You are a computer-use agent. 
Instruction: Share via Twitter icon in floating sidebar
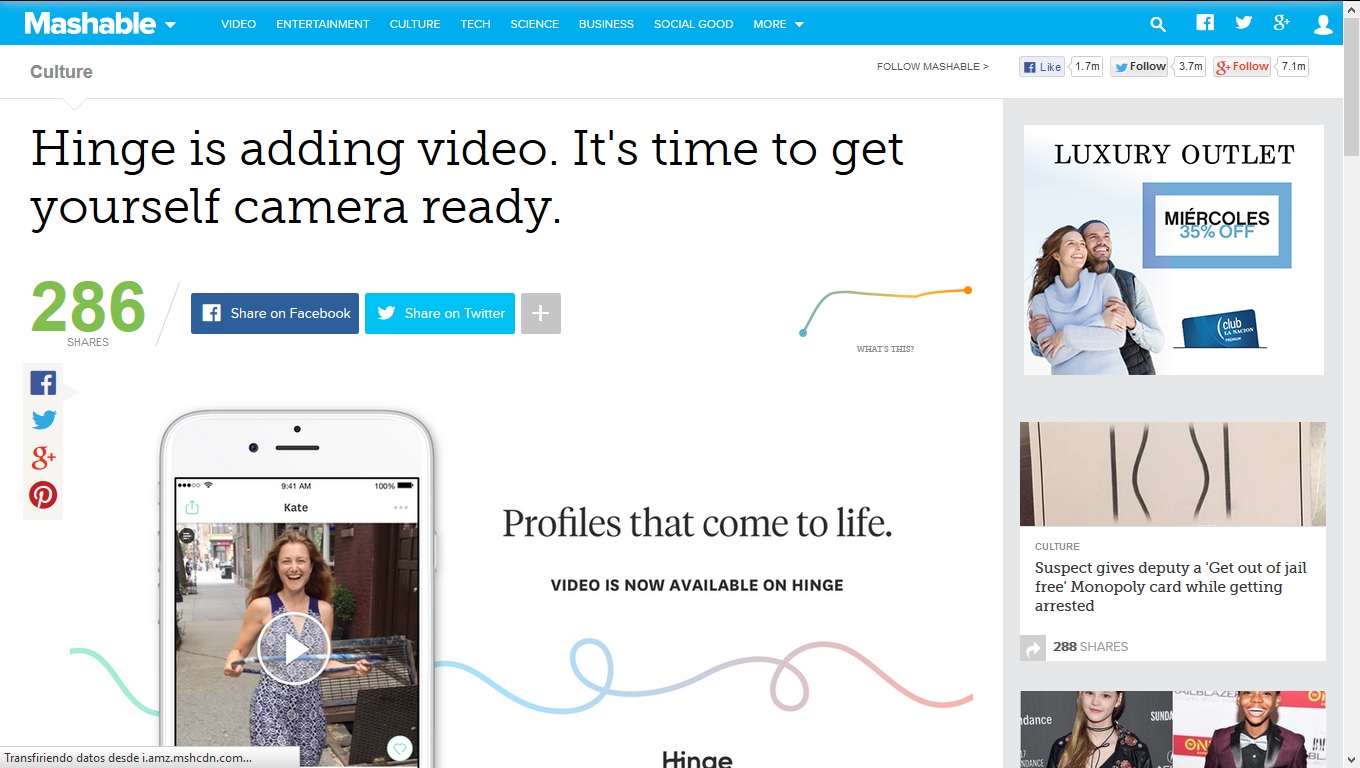(43, 420)
